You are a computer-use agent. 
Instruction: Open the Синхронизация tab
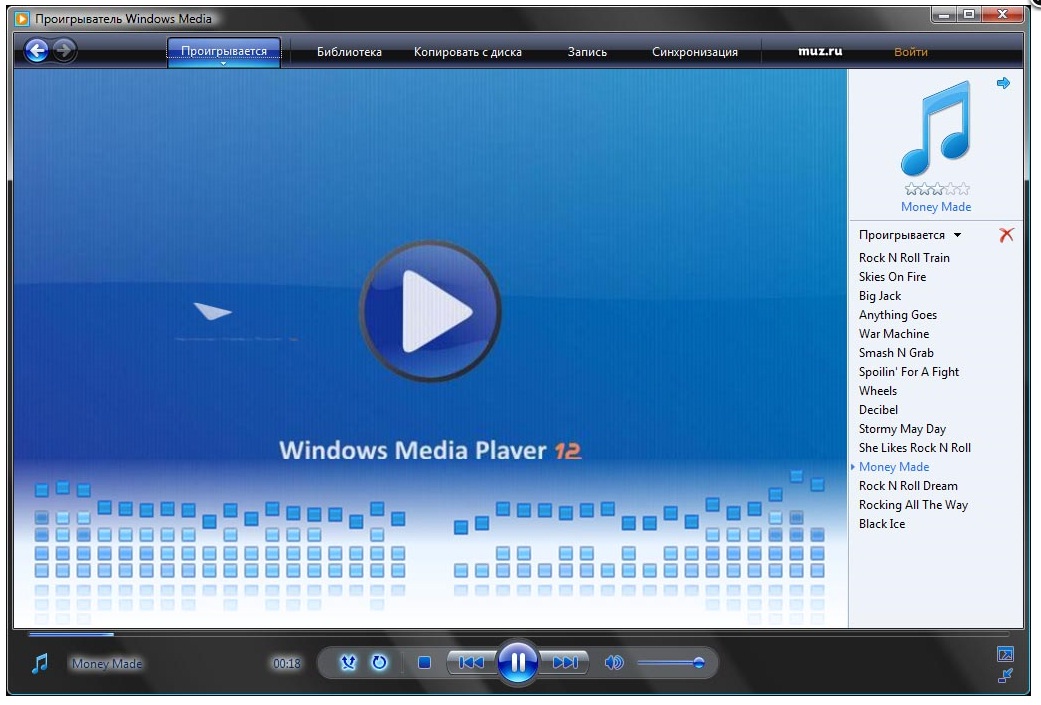(694, 52)
